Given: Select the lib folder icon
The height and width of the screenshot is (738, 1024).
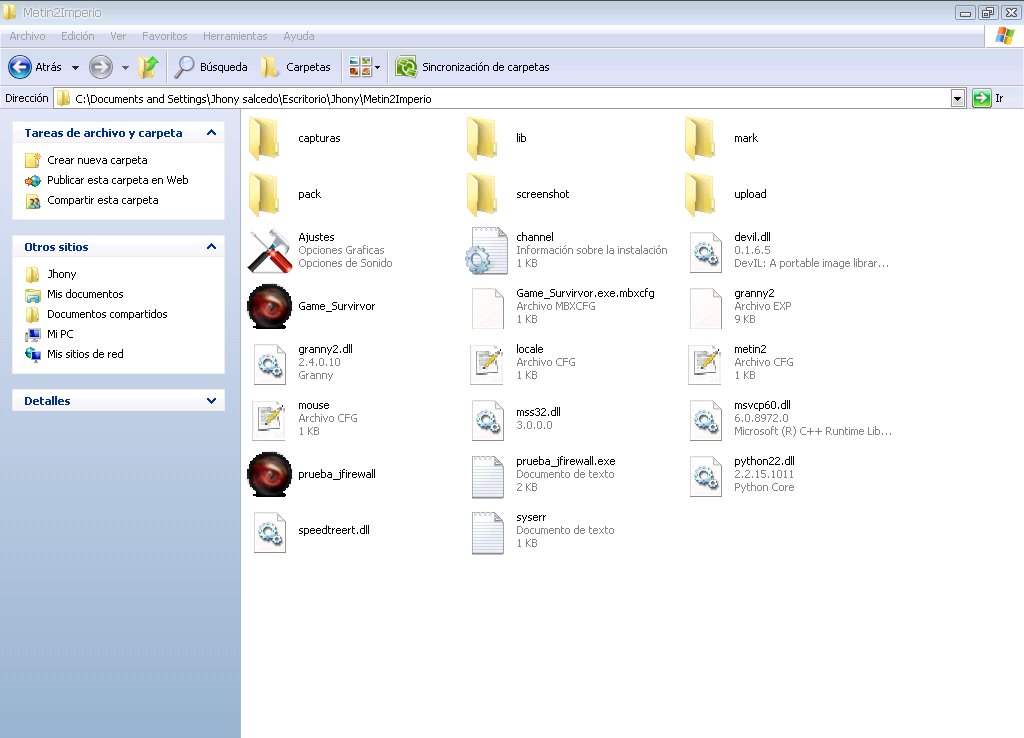Looking at the screenshot, I should (x=483, y=138).
